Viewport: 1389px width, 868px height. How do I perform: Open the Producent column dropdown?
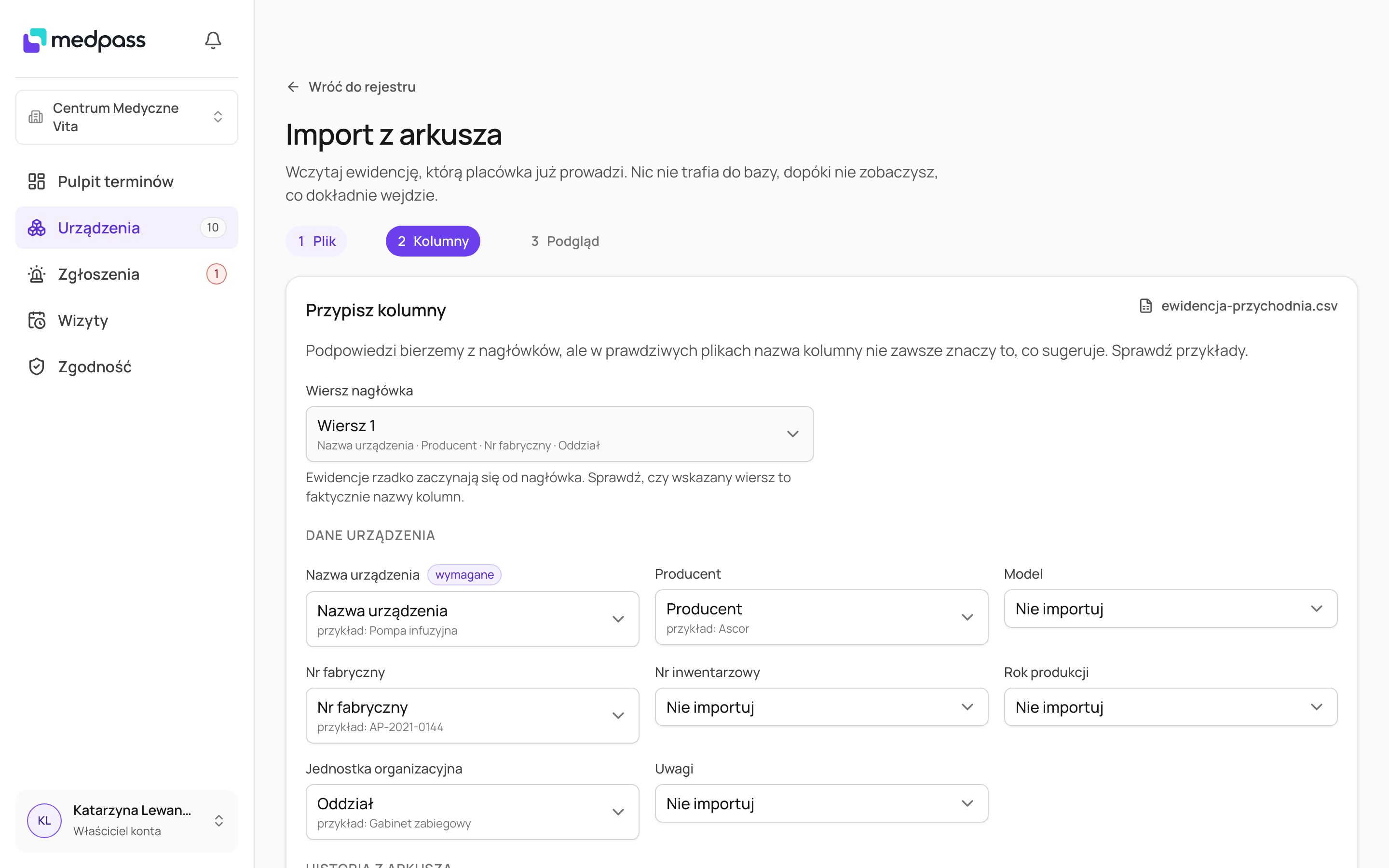point(821,617)
